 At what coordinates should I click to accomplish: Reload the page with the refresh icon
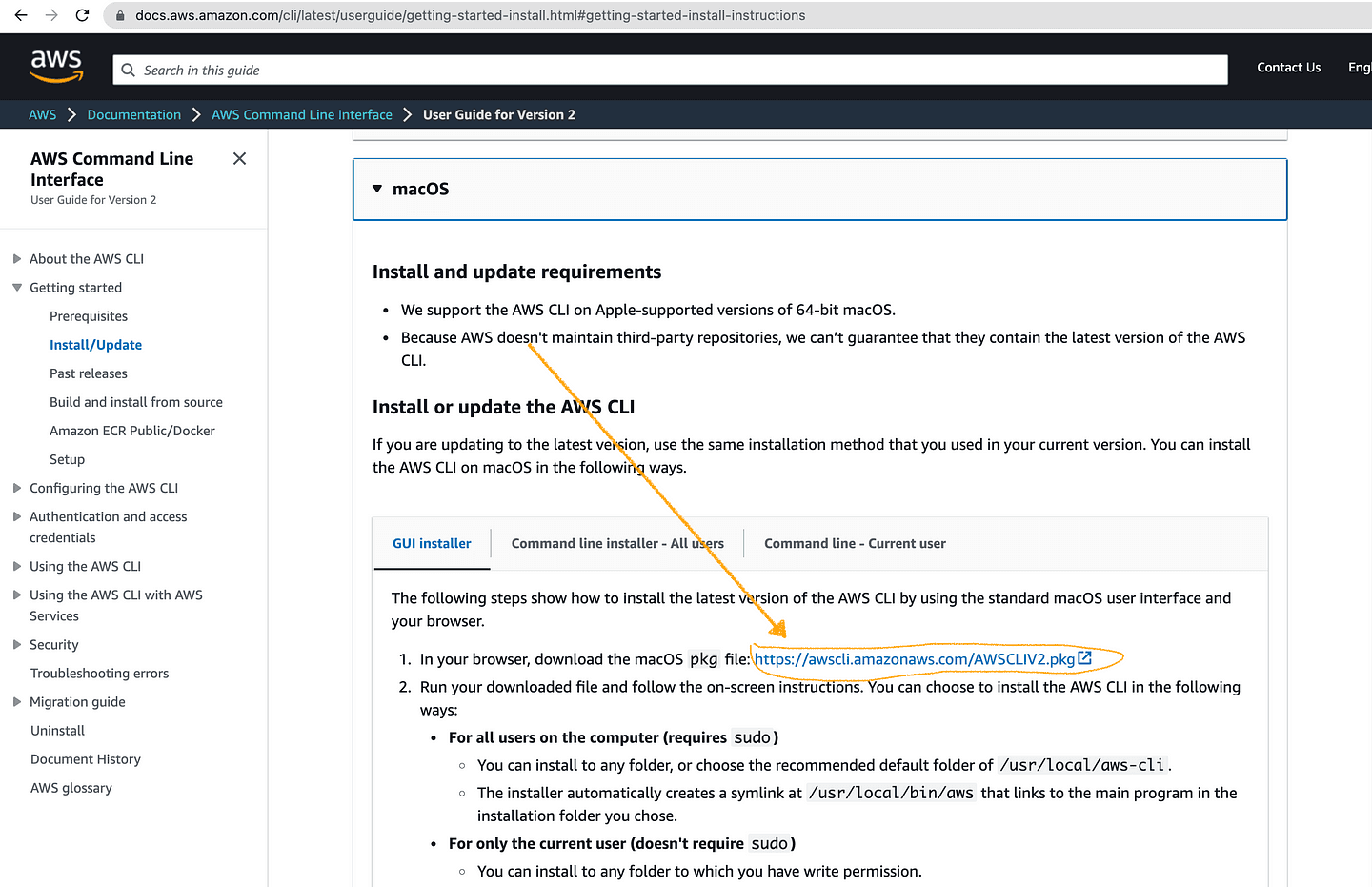[x=82, y=15]
